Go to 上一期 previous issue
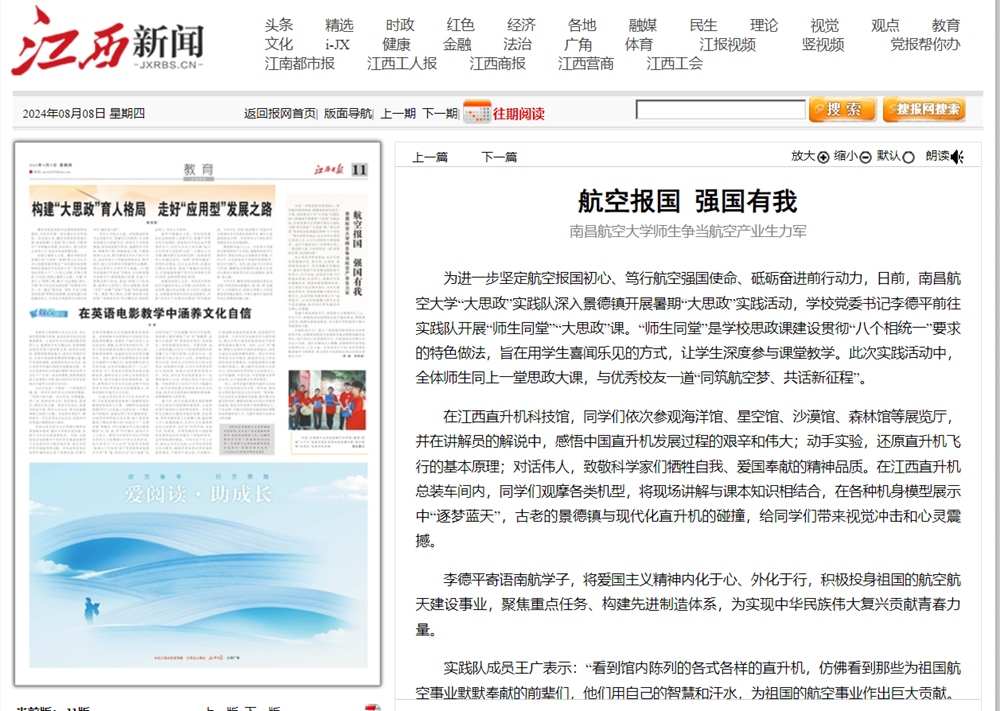This screenshot has height=711, width=1000. pos(398,113)
